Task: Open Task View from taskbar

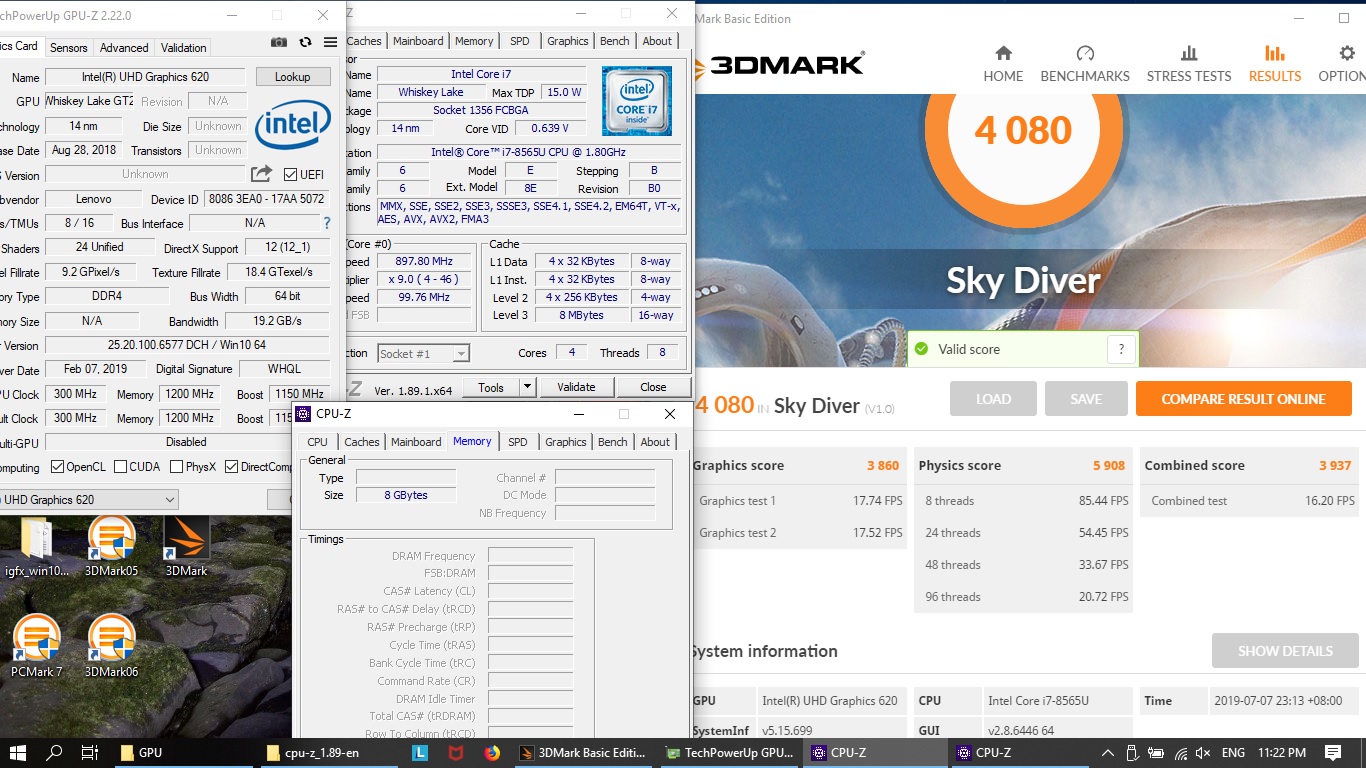Action: click(89, 753)
